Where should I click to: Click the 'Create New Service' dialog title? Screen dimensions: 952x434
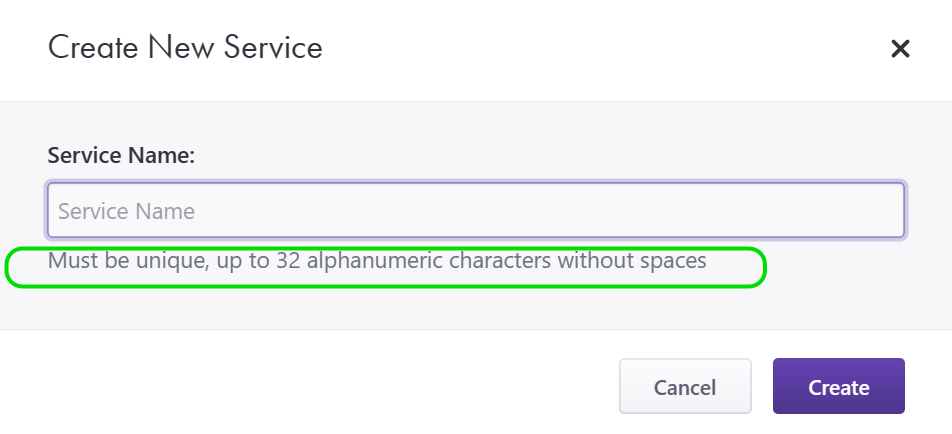[x=185, y=47]
